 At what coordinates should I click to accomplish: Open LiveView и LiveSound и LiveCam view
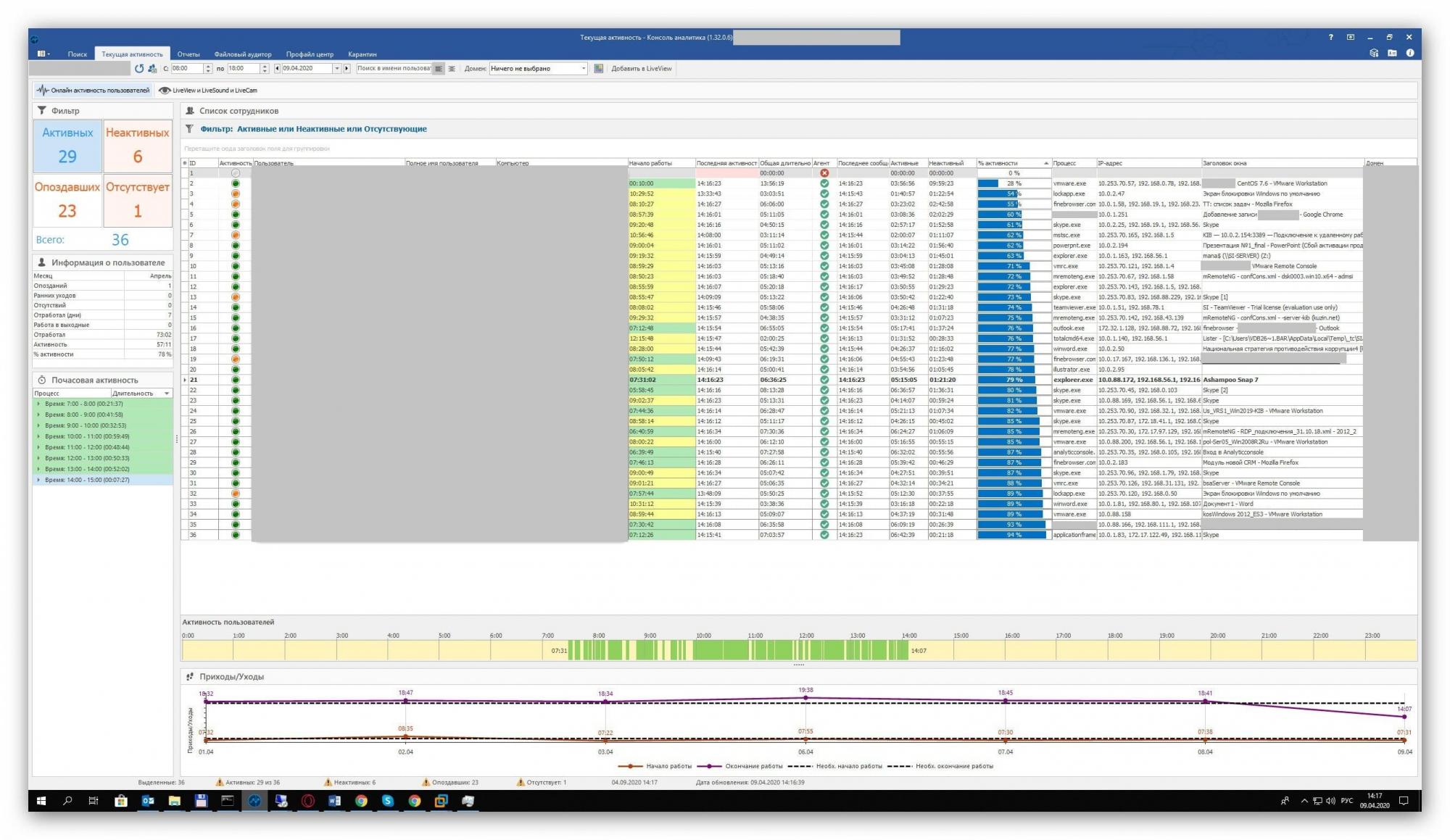(x=209, y=91)
